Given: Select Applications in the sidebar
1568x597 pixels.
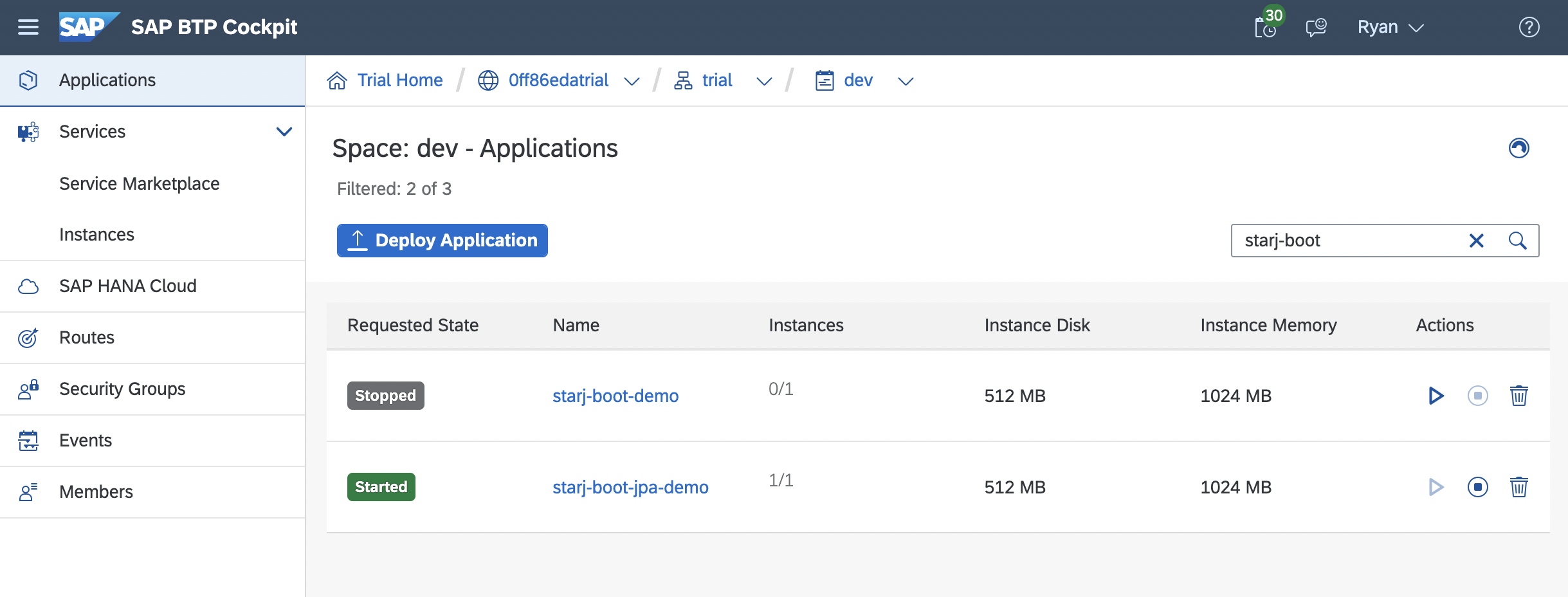Looking at the screenshot, I should coord(152,80).
